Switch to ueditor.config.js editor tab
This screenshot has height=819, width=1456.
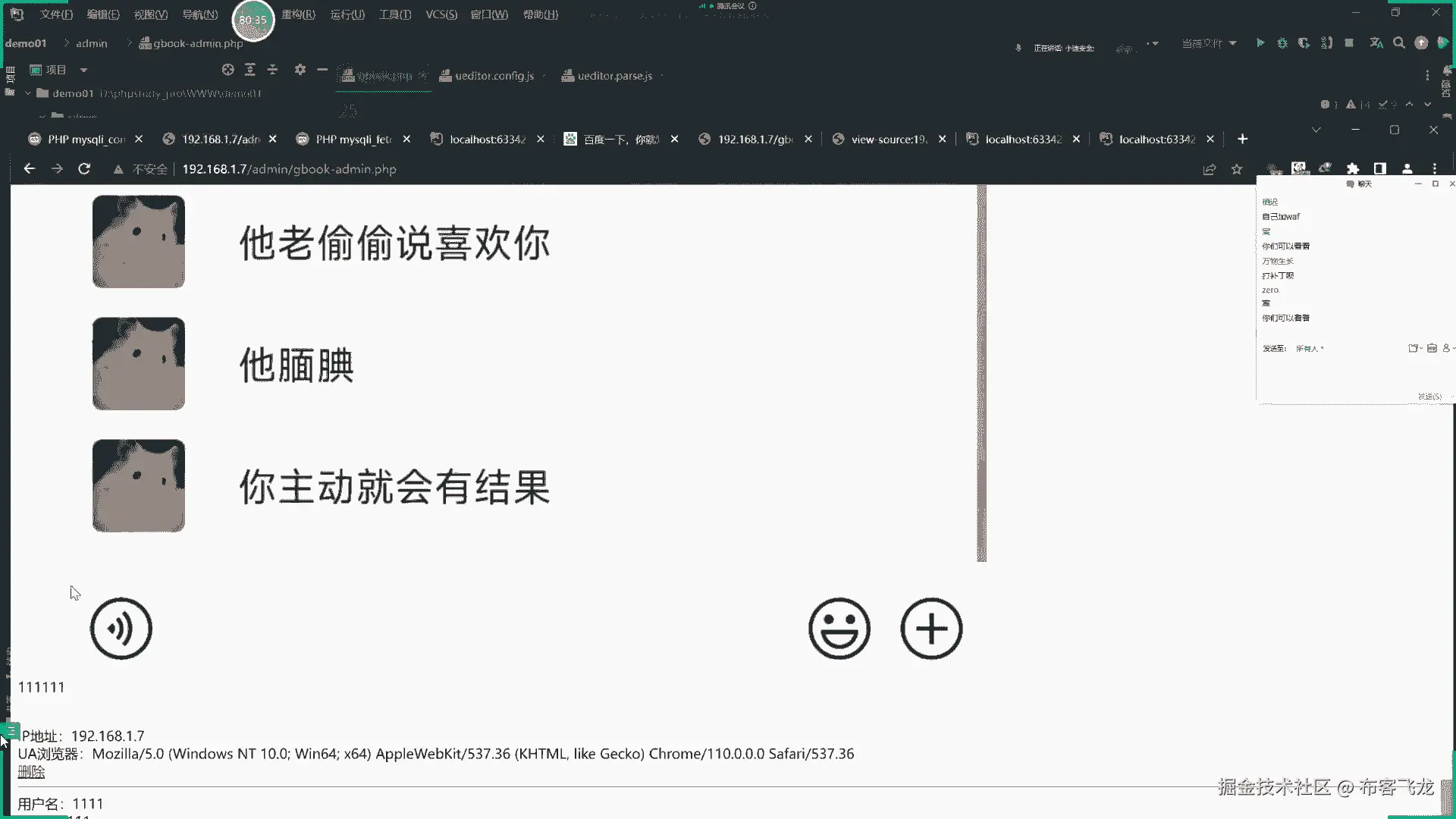click(x=494, y=76)
